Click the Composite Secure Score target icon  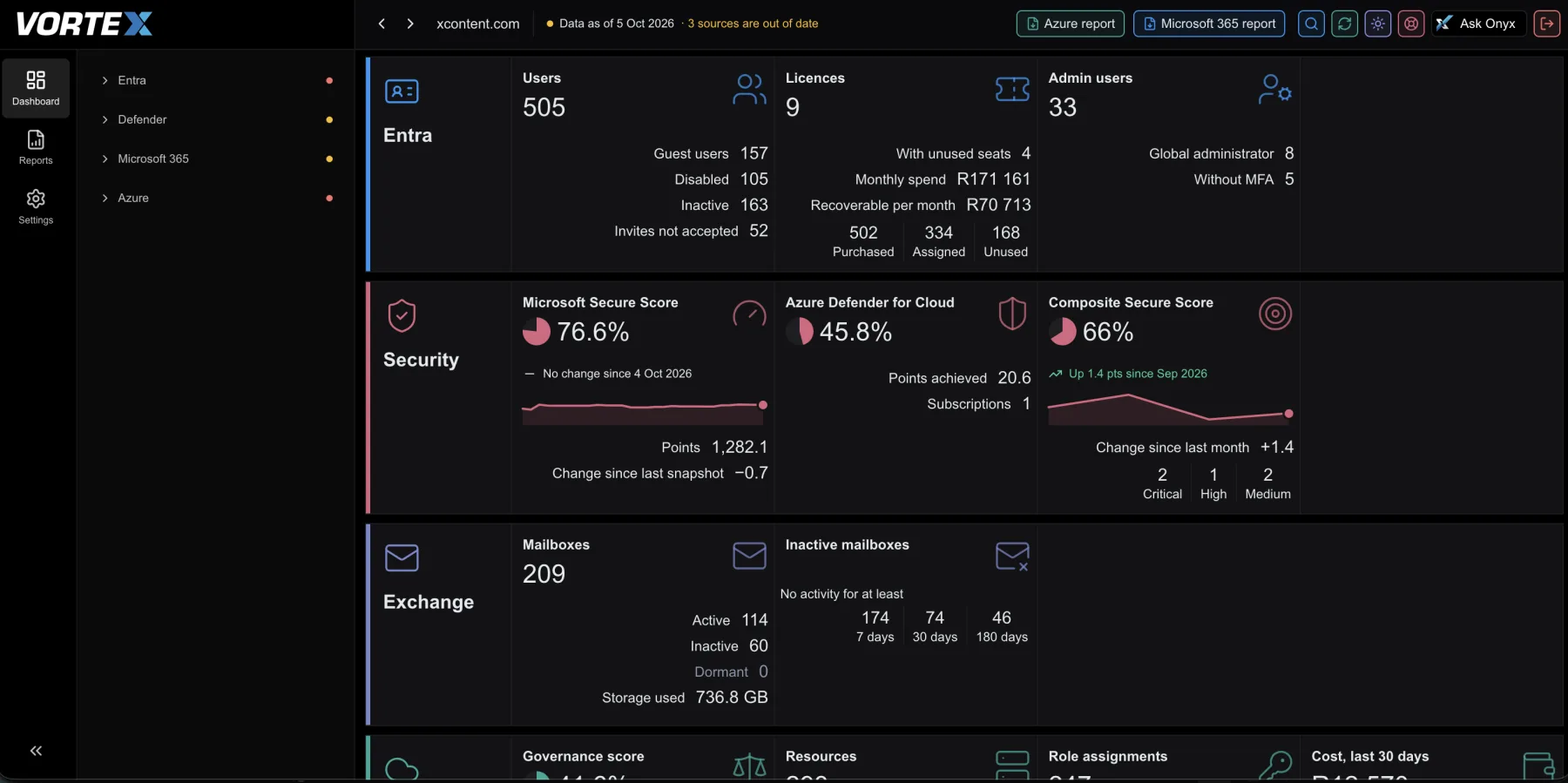(1275, 314)
